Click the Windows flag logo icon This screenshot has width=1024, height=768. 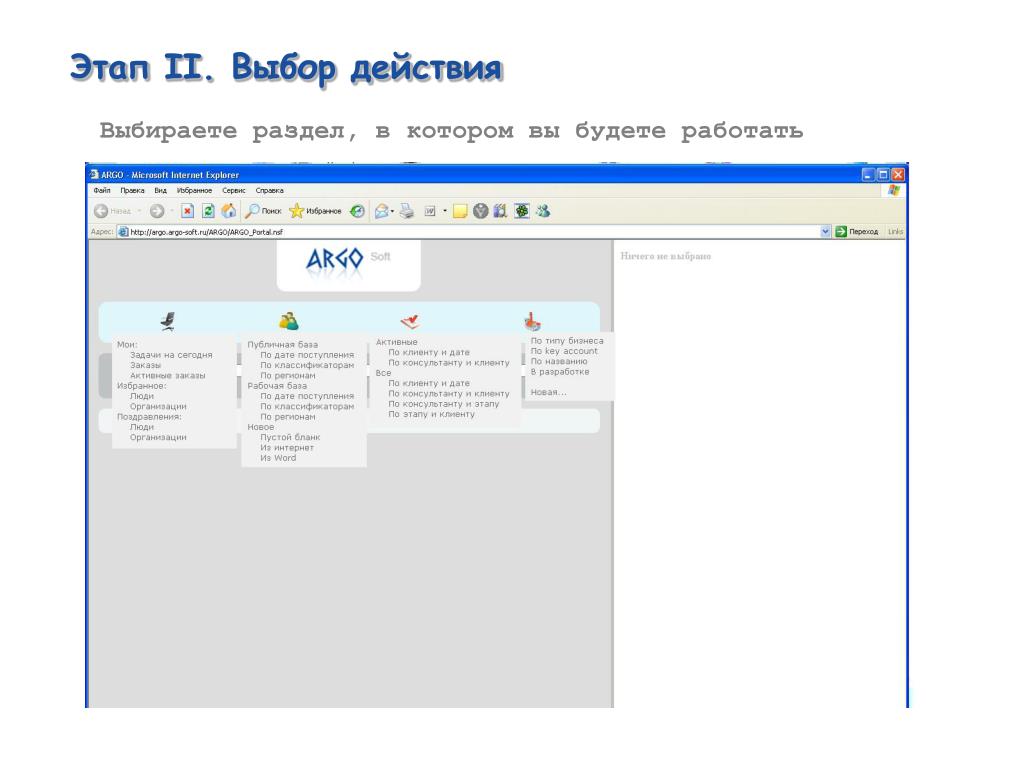click(x=894, y=190)
